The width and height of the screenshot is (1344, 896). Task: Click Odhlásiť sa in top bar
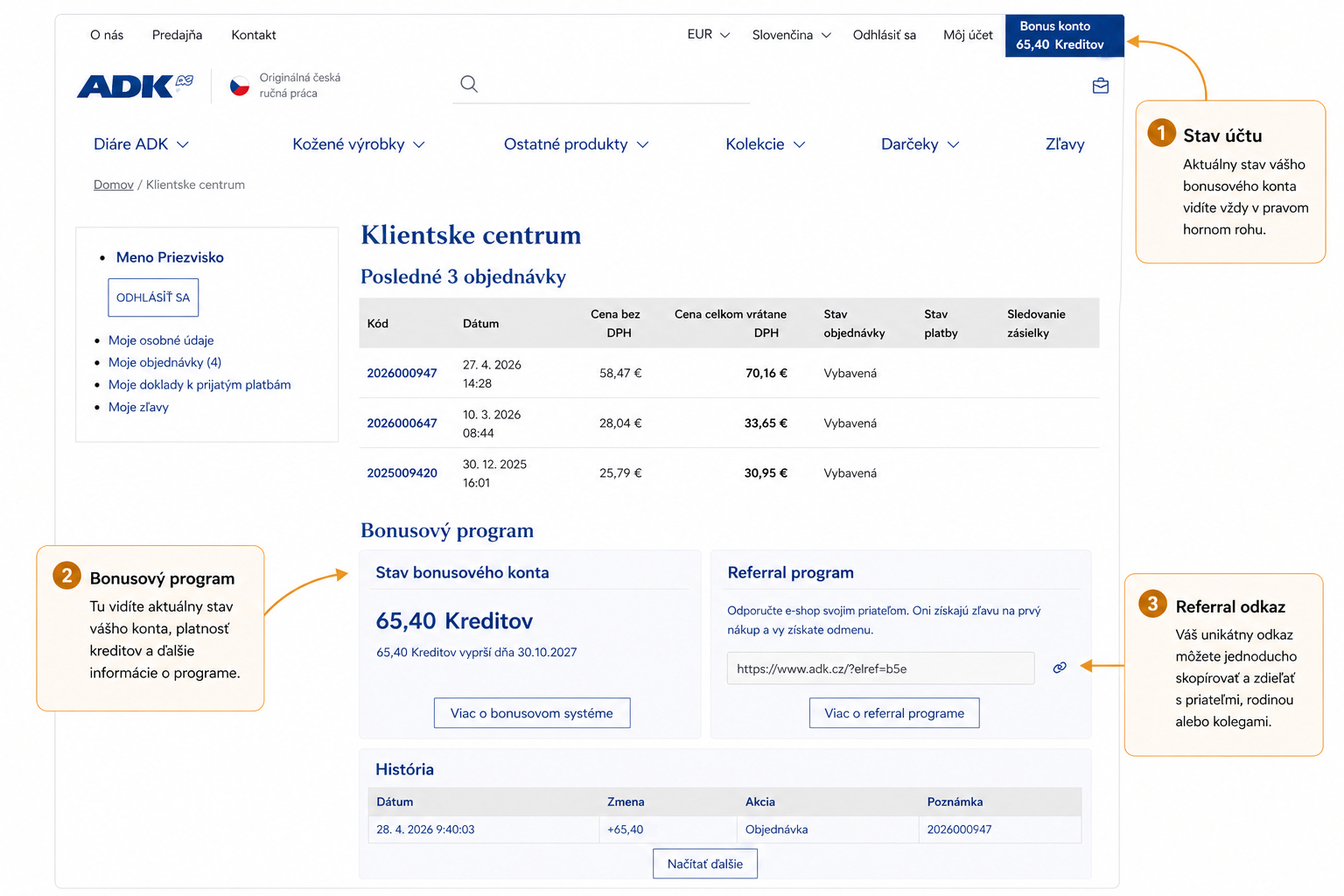885,35
